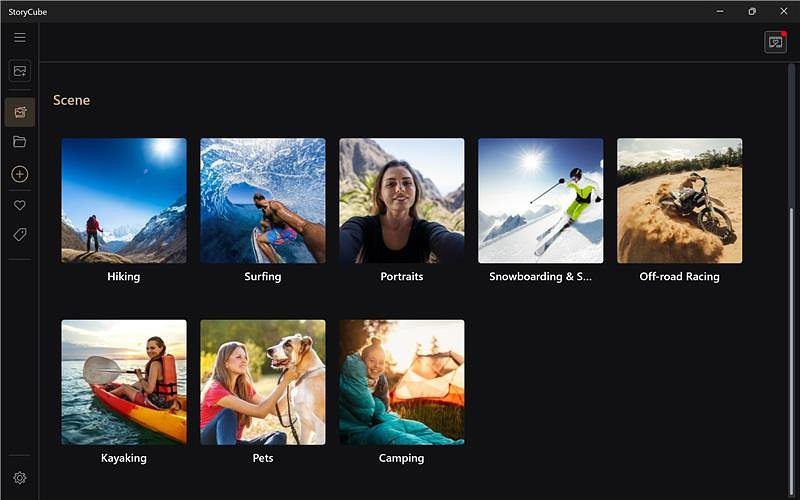
Task: Open the tags icon in sidebar
Action: (20, 234)
